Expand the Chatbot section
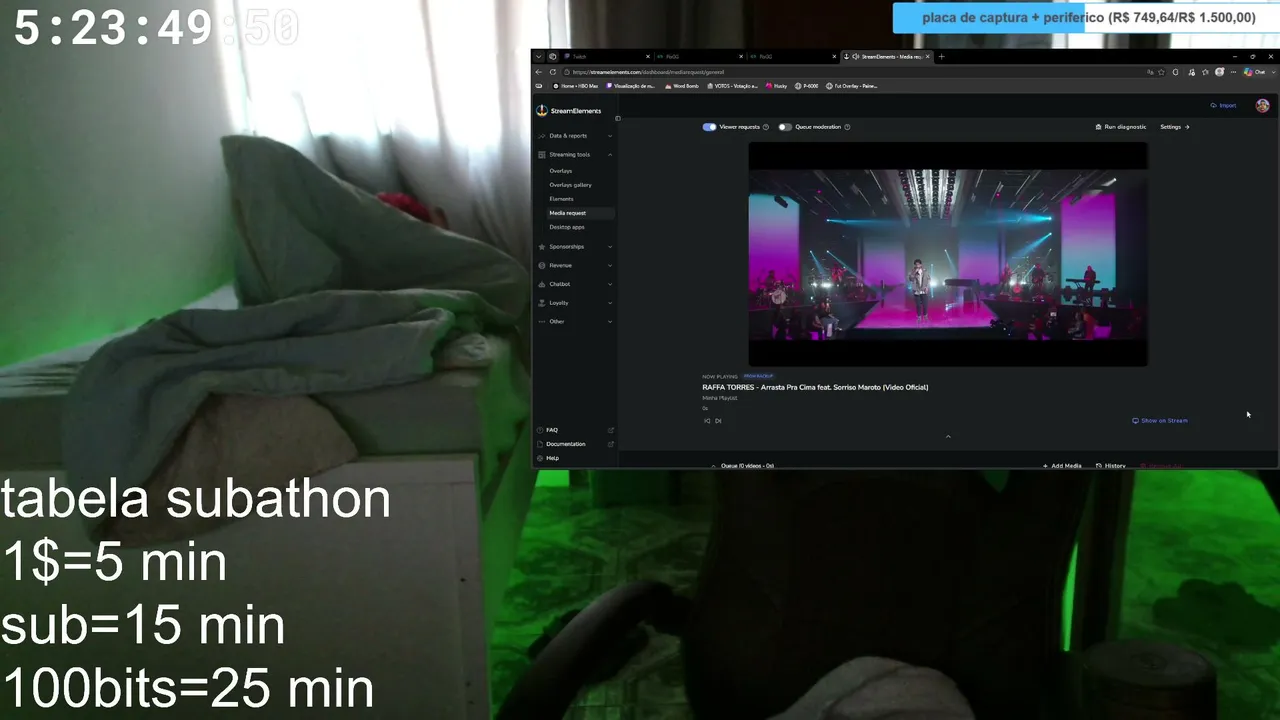The height and width of the screenshot is (720, 1280). click(575, 284)
